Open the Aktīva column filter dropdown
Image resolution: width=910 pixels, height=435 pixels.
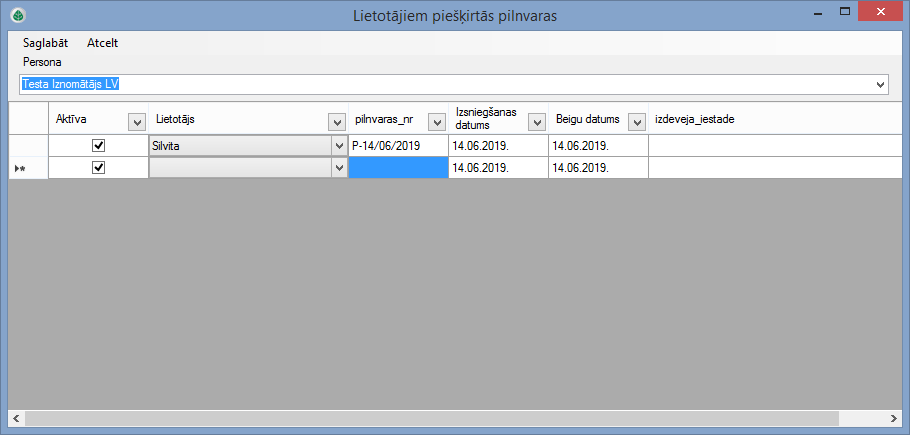[137, 122]
